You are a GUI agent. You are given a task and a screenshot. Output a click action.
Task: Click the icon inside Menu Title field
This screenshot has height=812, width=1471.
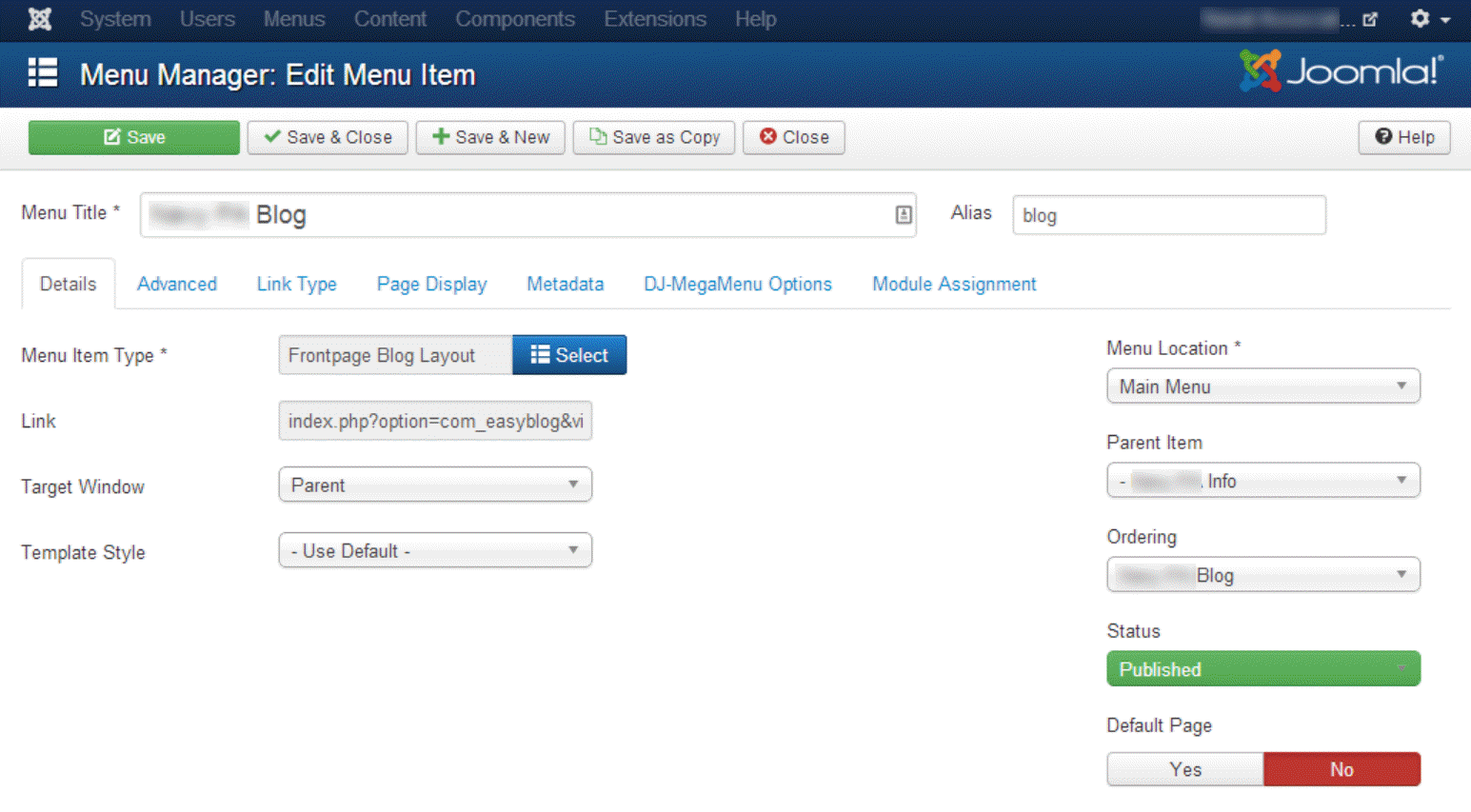[x=904, y=215]
